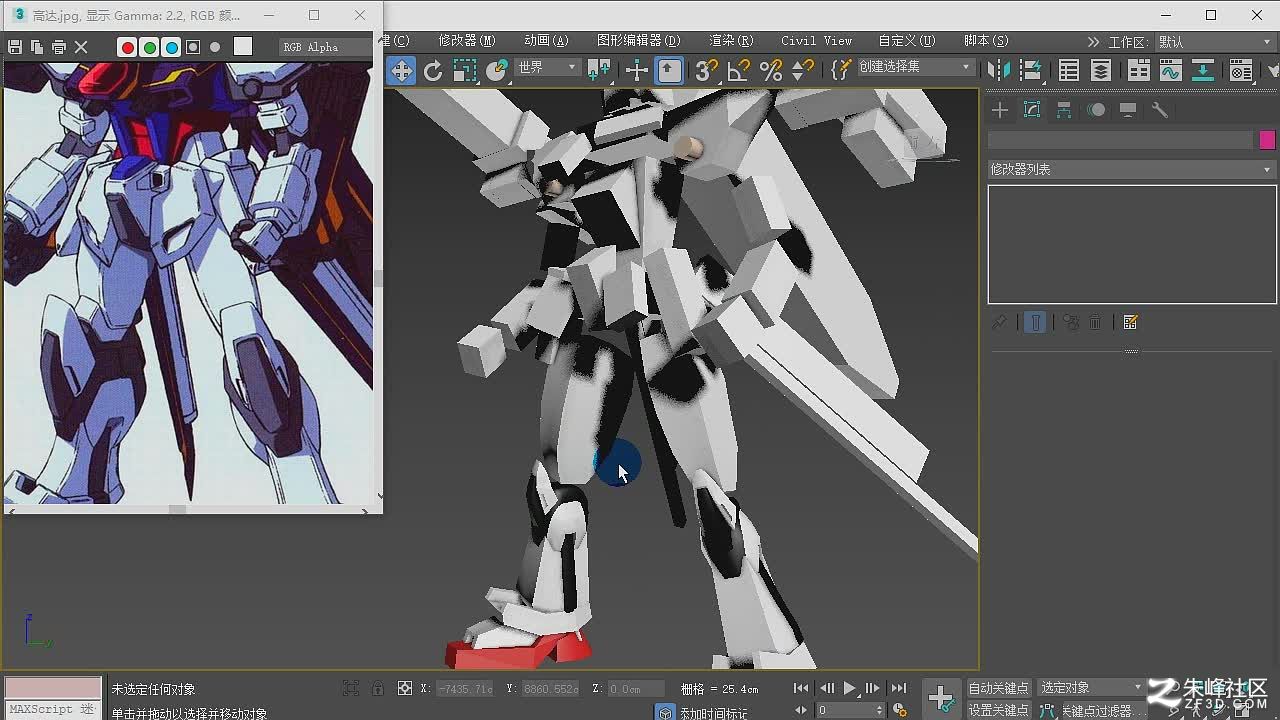1280x720 pixels.
Task: Open 修改器列表 dropdown
Action: click(1132, 169)
